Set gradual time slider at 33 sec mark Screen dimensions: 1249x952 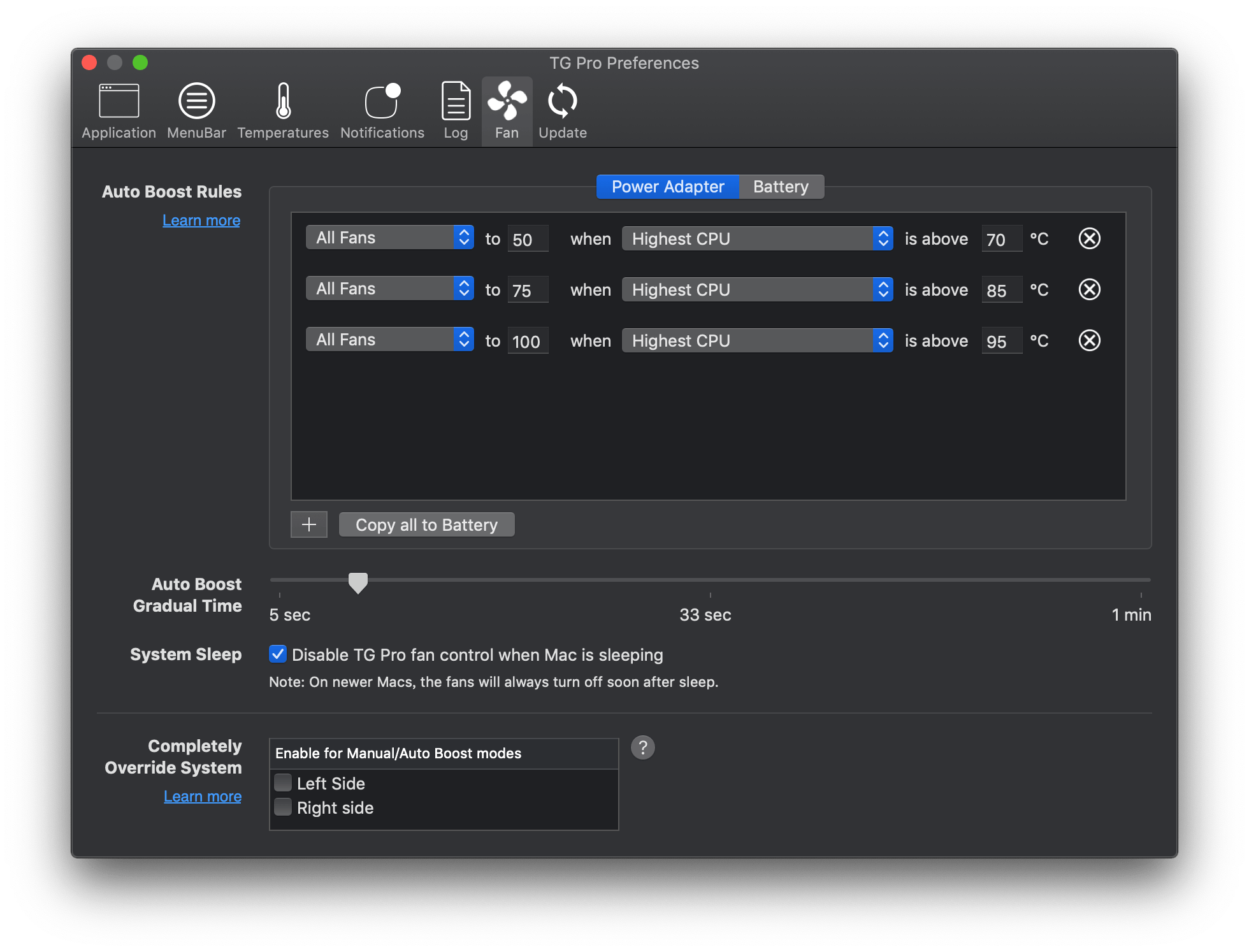(710, 581)
